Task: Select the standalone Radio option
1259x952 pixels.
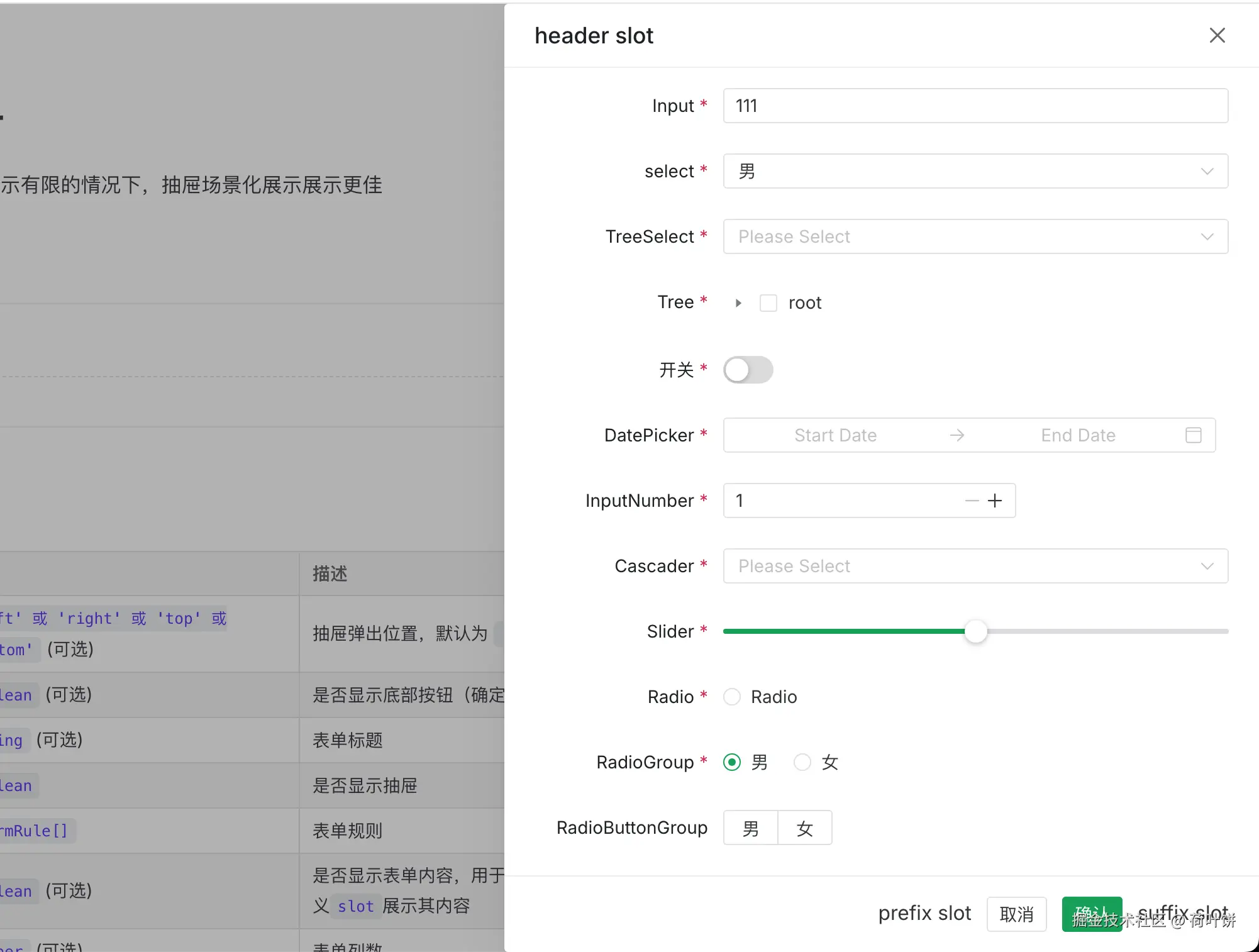Action: [732, 697]
